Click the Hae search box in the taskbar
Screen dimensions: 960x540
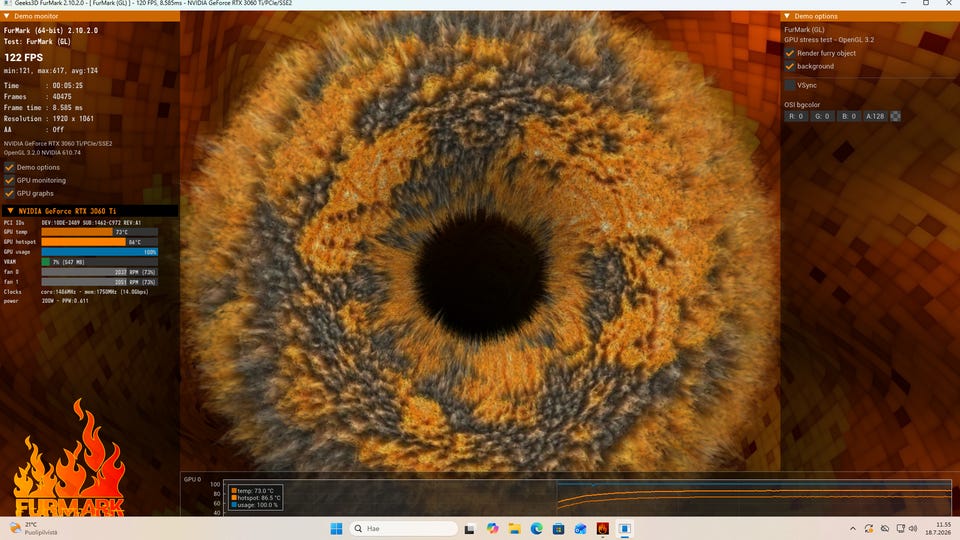coord(403,528)
